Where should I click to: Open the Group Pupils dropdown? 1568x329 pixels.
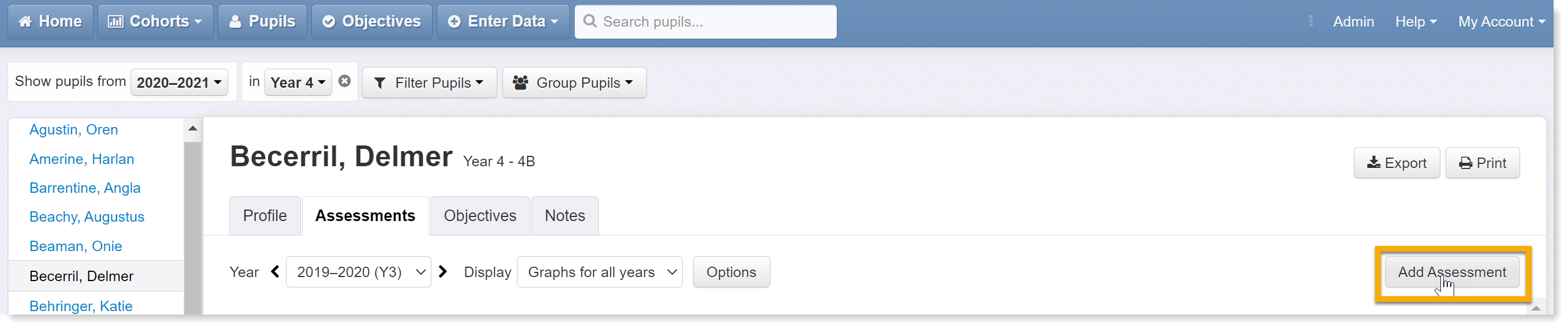click(574, 83)
